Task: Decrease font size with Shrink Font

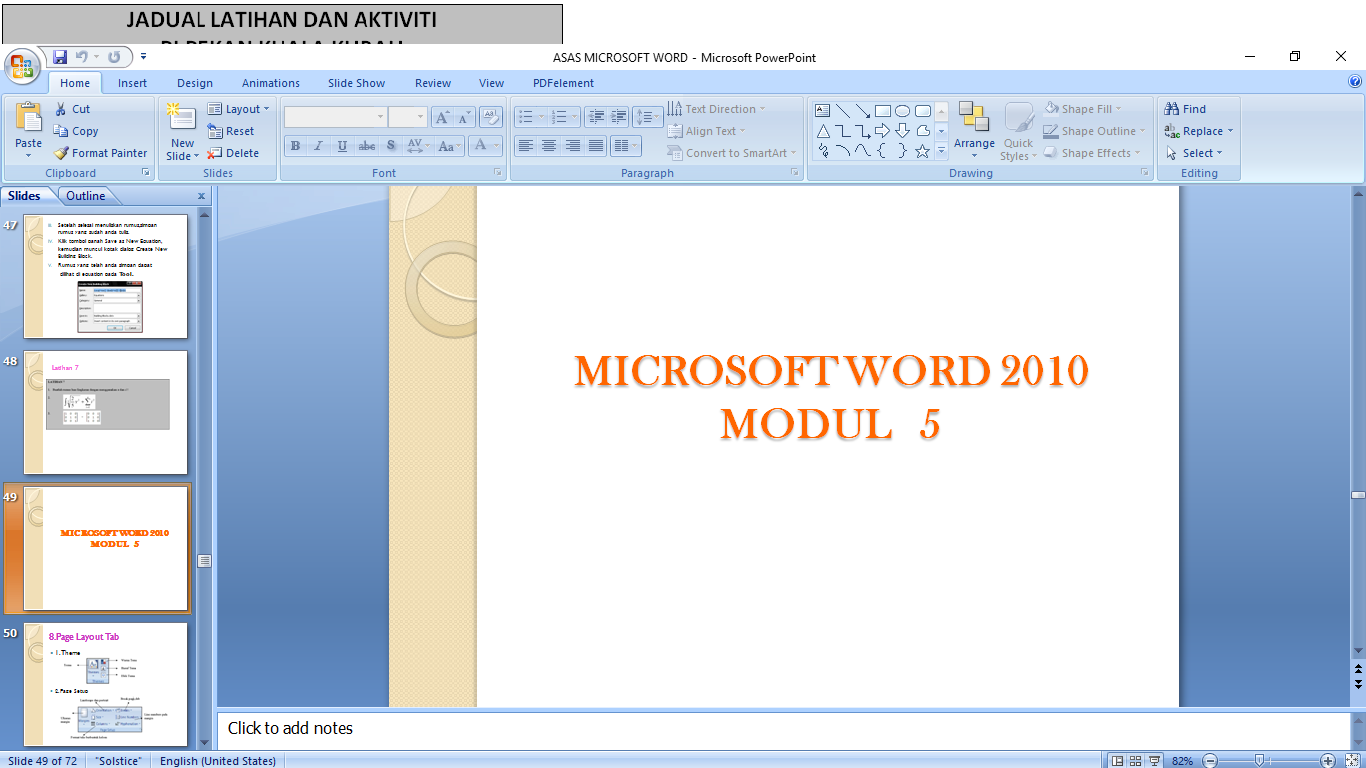Action: [x=464, y=117]
